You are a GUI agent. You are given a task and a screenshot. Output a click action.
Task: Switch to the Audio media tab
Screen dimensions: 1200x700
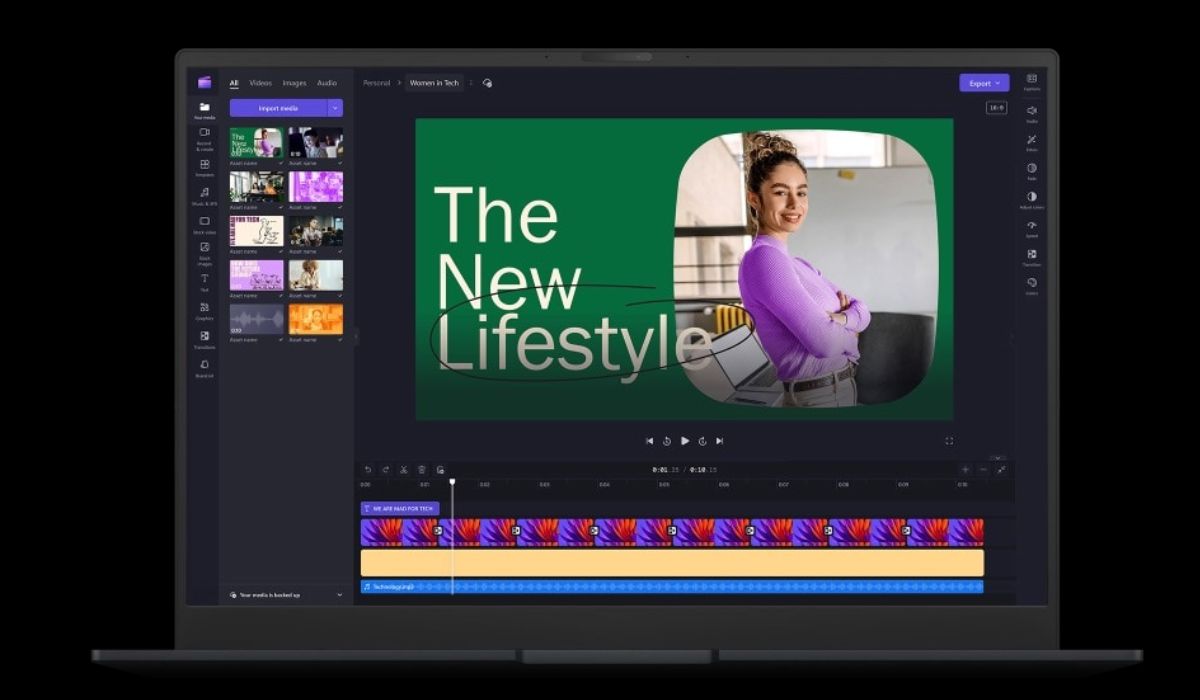pyautogui.click(x=327, y=83)
